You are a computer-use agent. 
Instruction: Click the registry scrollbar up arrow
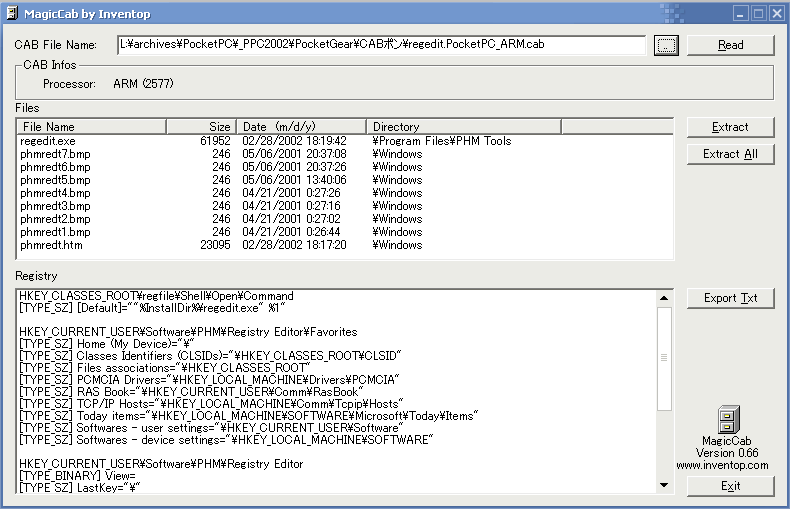pyautogui.click(x=664, y=298)
